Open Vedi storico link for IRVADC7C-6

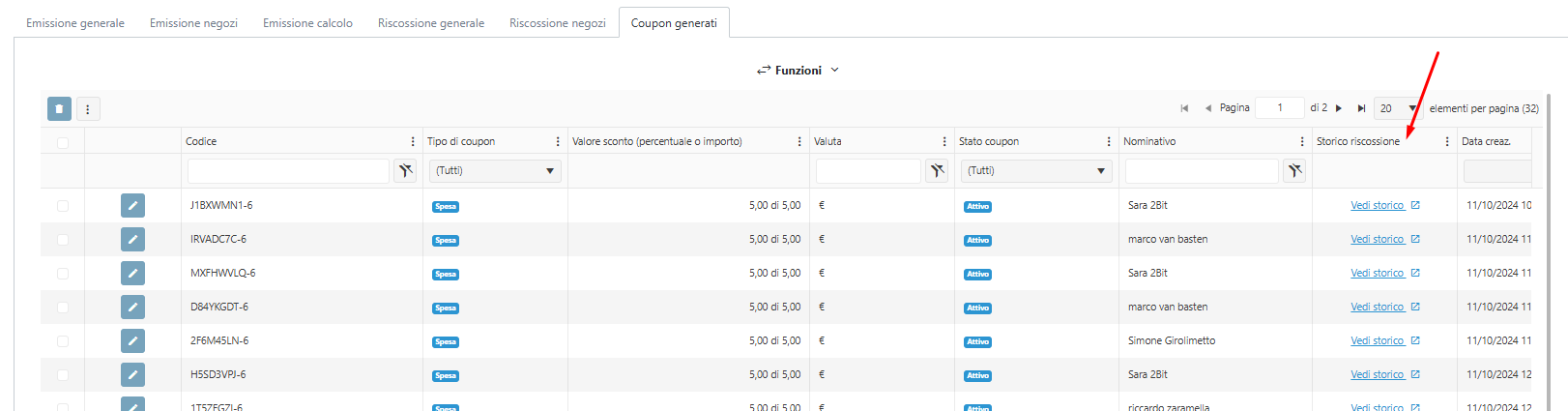1378,239
